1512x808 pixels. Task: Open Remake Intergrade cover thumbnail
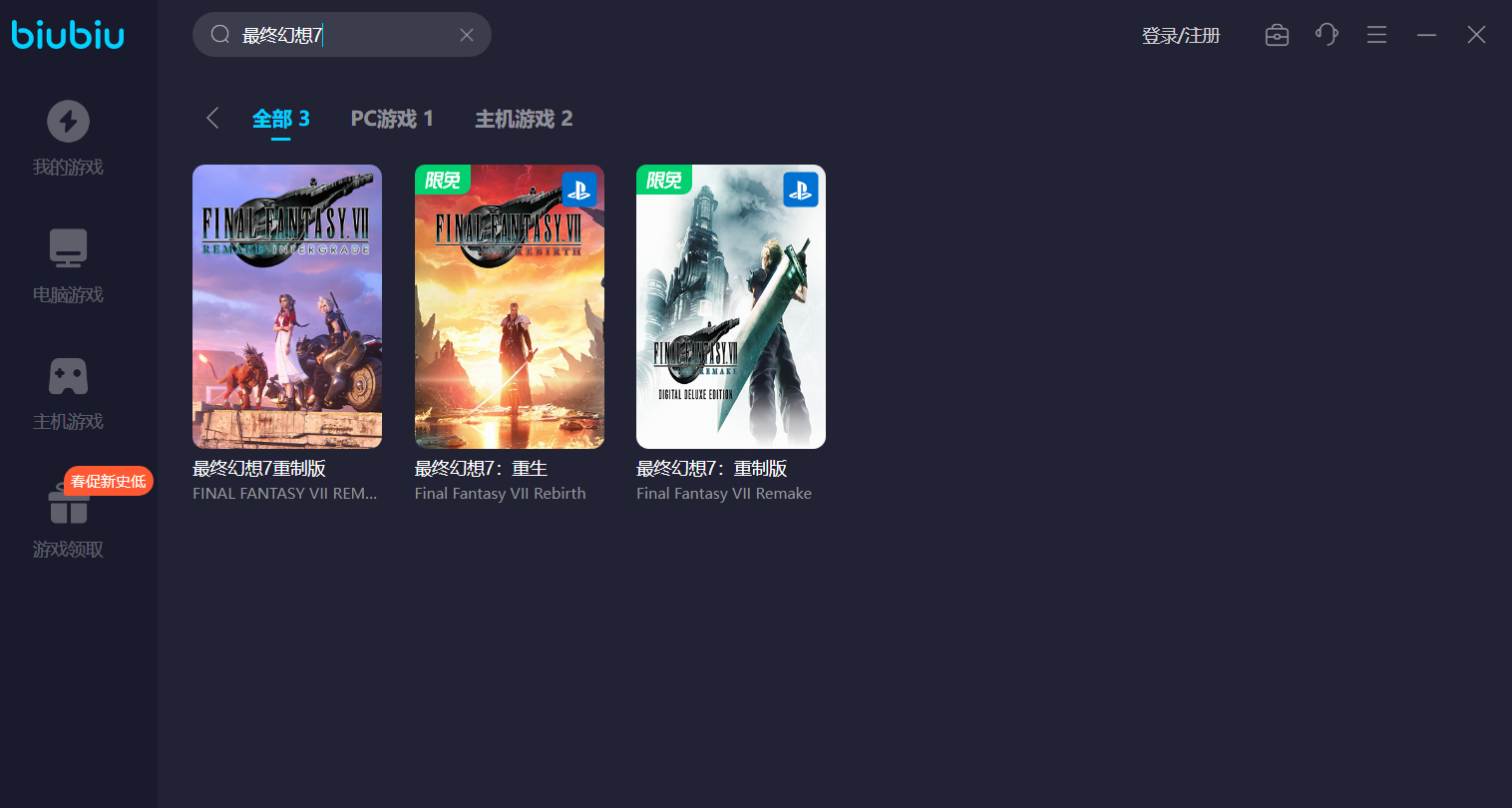coord(287,306)
